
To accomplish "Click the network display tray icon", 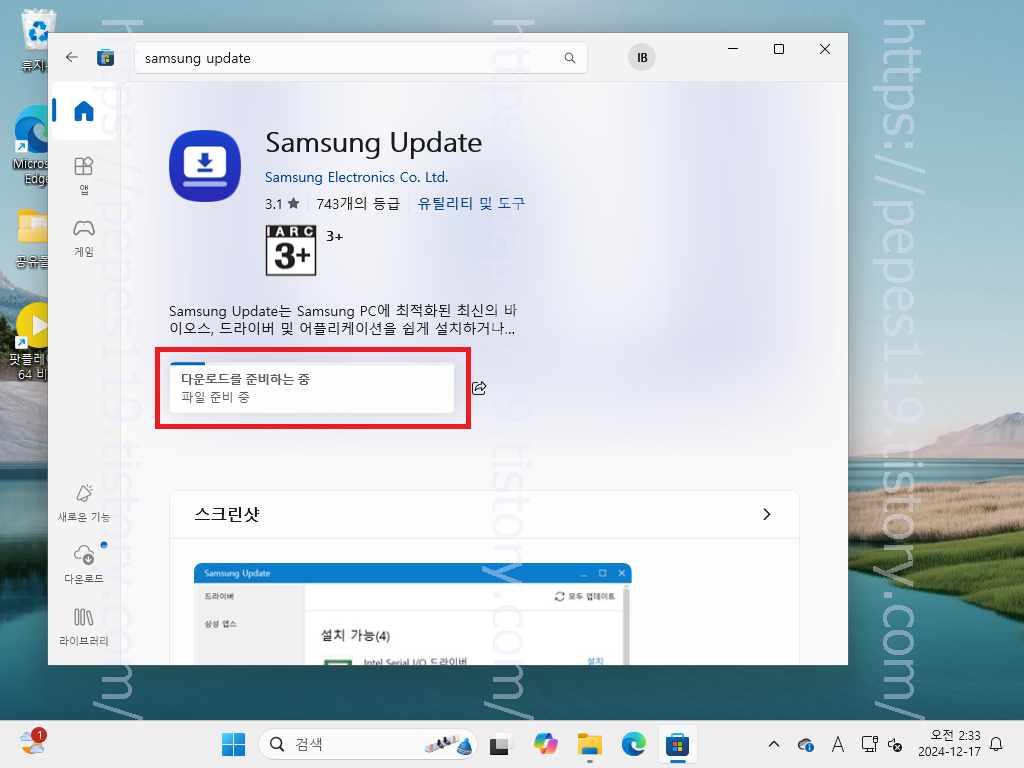I will [x=869, y=744].
